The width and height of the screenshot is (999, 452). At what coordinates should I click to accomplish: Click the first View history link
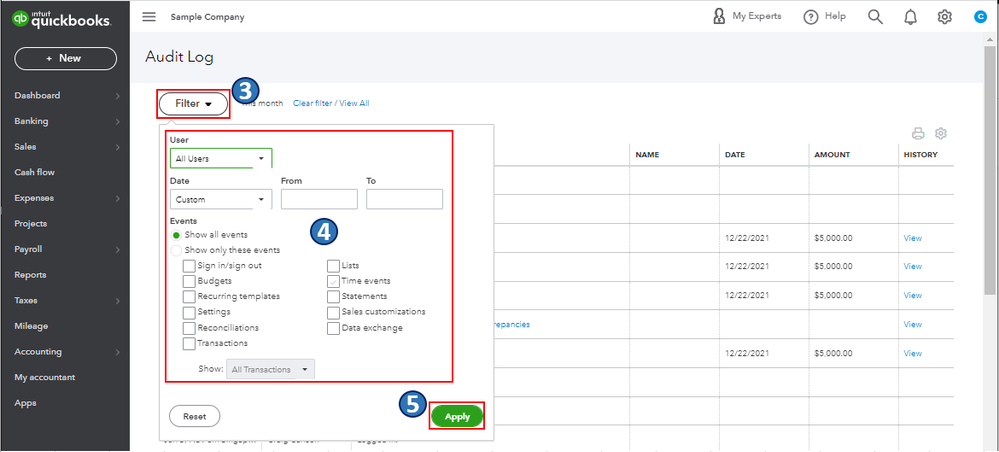click(912, 238)
